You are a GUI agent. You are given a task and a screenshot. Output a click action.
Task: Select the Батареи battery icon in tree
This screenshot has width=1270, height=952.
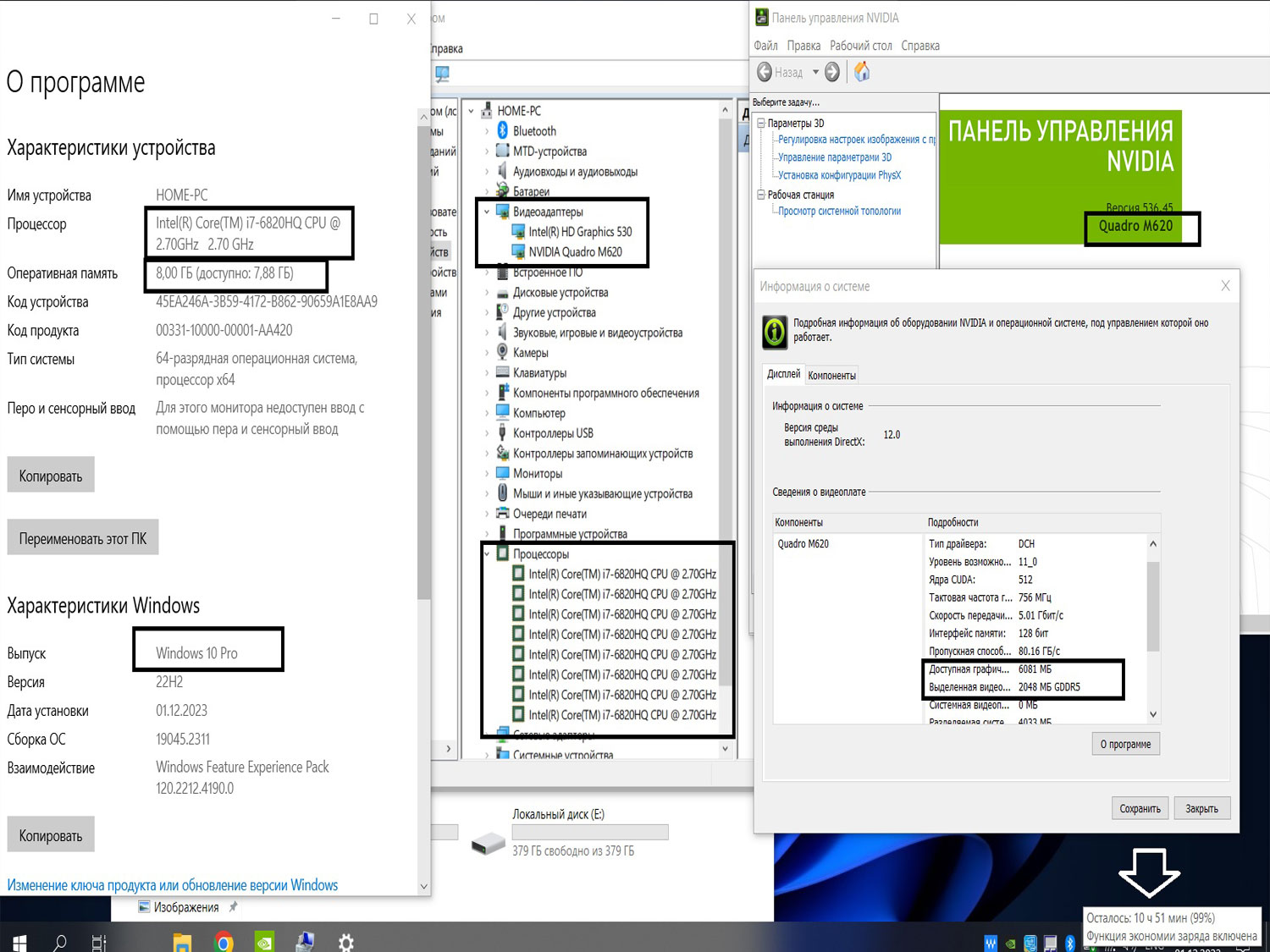[502, 191]
